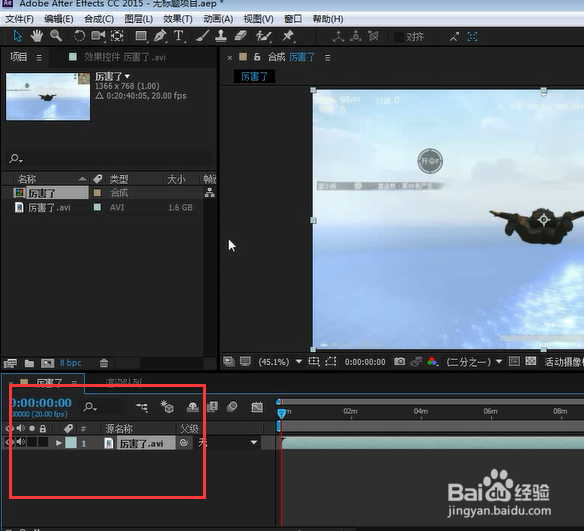This screenshot has height=531, width=584.
Task: Select the Rectangle shape tool
Action: click(141, 36)
